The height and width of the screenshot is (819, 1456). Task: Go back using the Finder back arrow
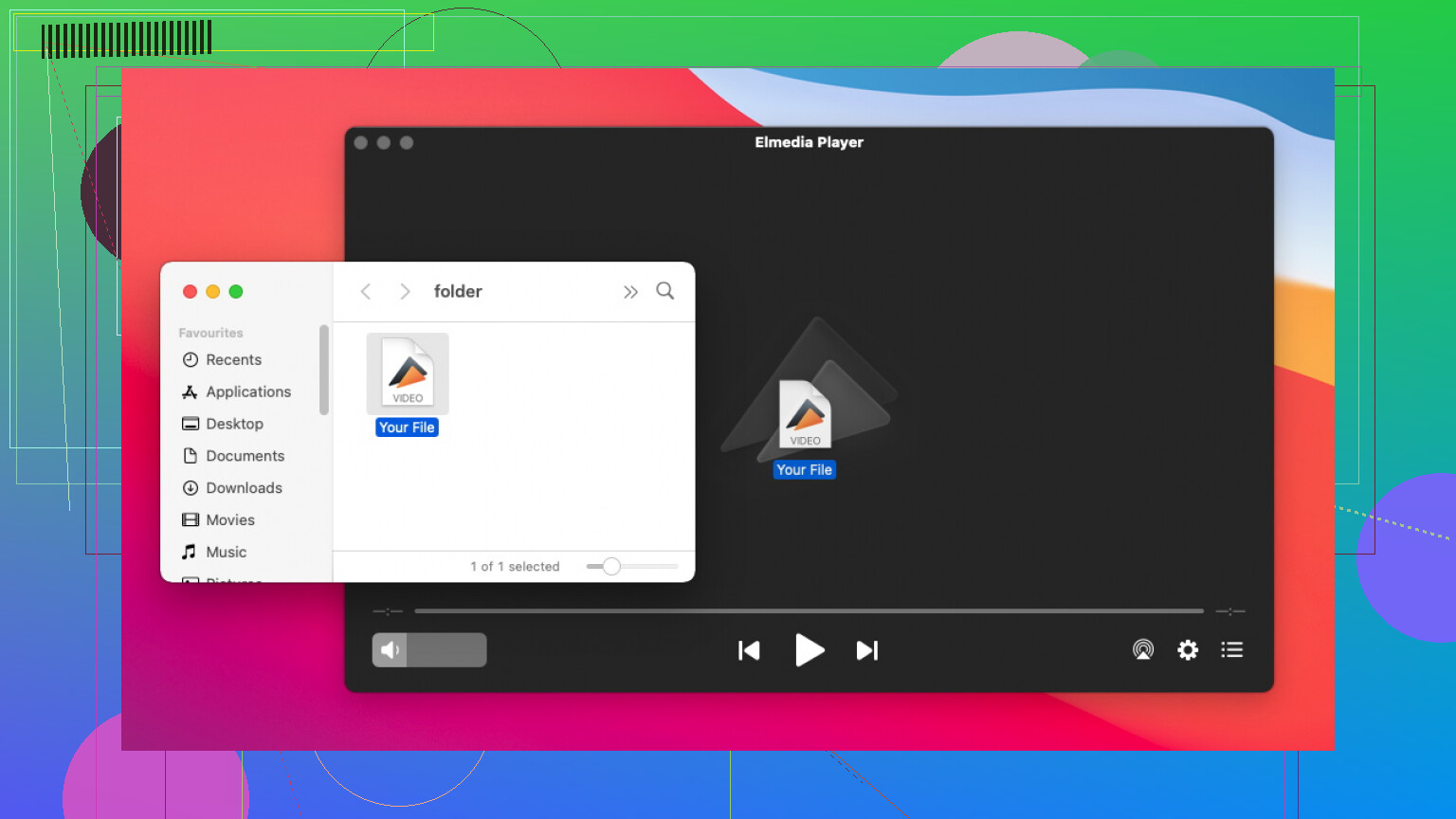tap(366, 291)
